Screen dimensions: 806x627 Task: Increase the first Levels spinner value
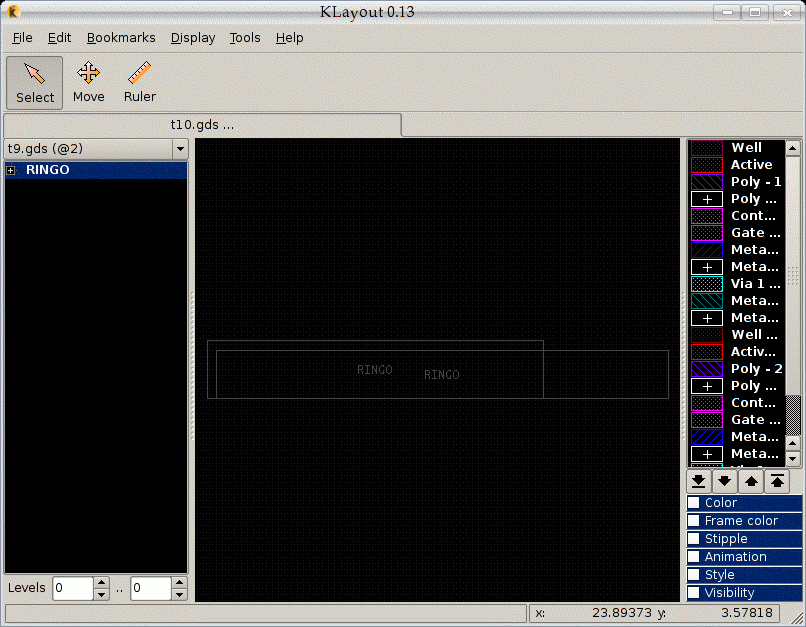[101, 583]
